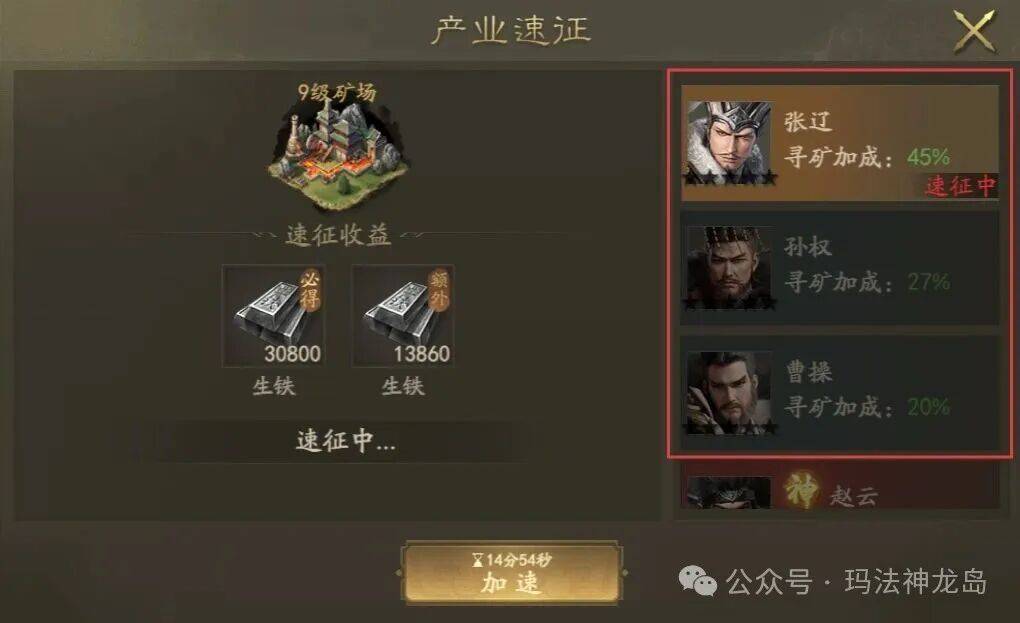Click the 30800 guaranteed iron amount
Image resolution: width=1020 pixels, height=623 pixels.
coord(292,354)
